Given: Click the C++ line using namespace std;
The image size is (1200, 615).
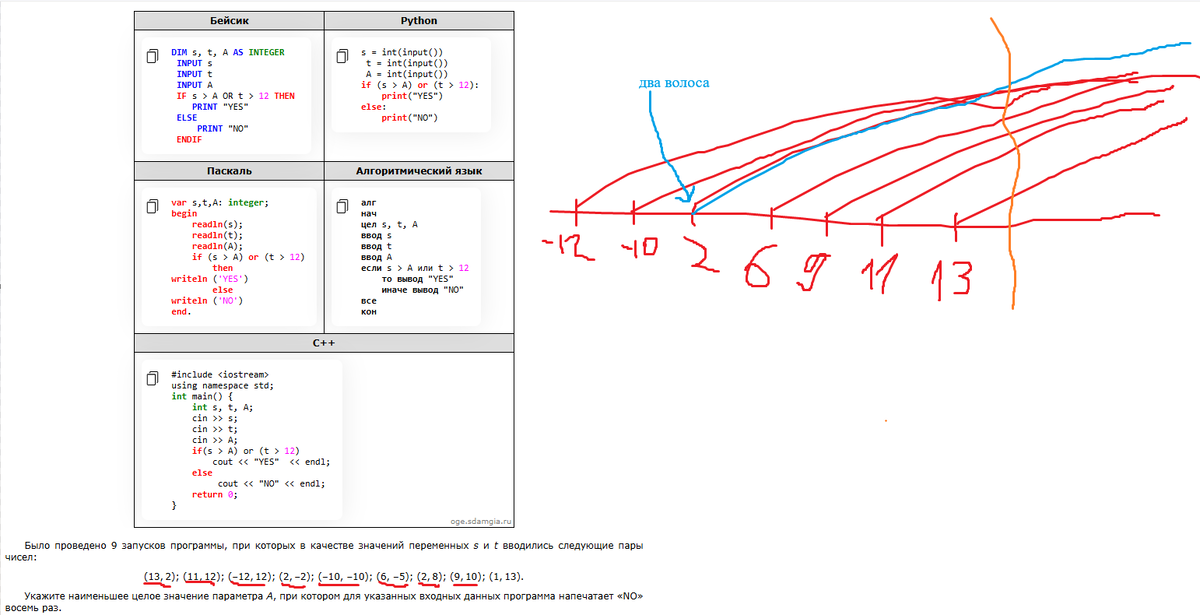Looking at the screenshot, I should (222, 386).
